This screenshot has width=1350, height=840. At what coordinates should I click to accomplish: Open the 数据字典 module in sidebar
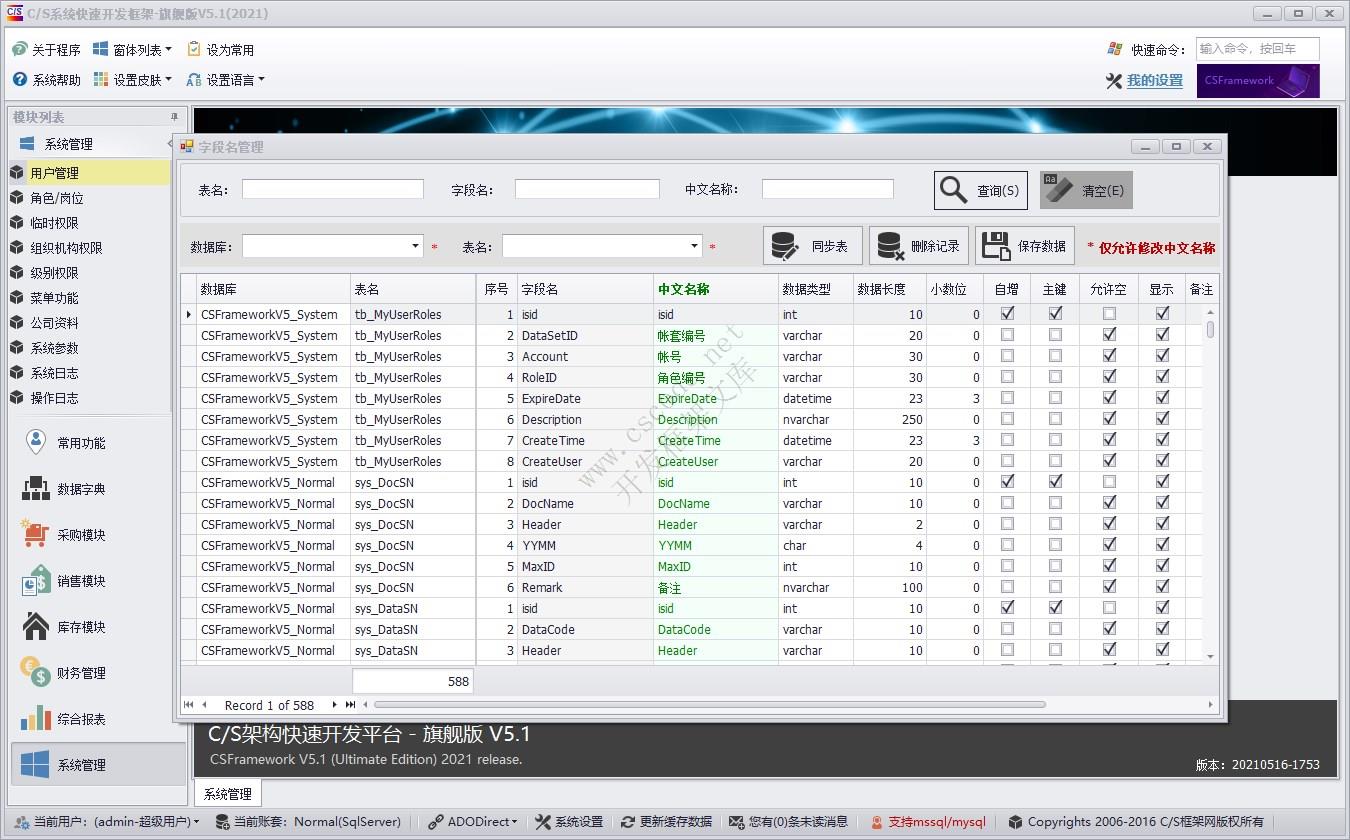80,489
